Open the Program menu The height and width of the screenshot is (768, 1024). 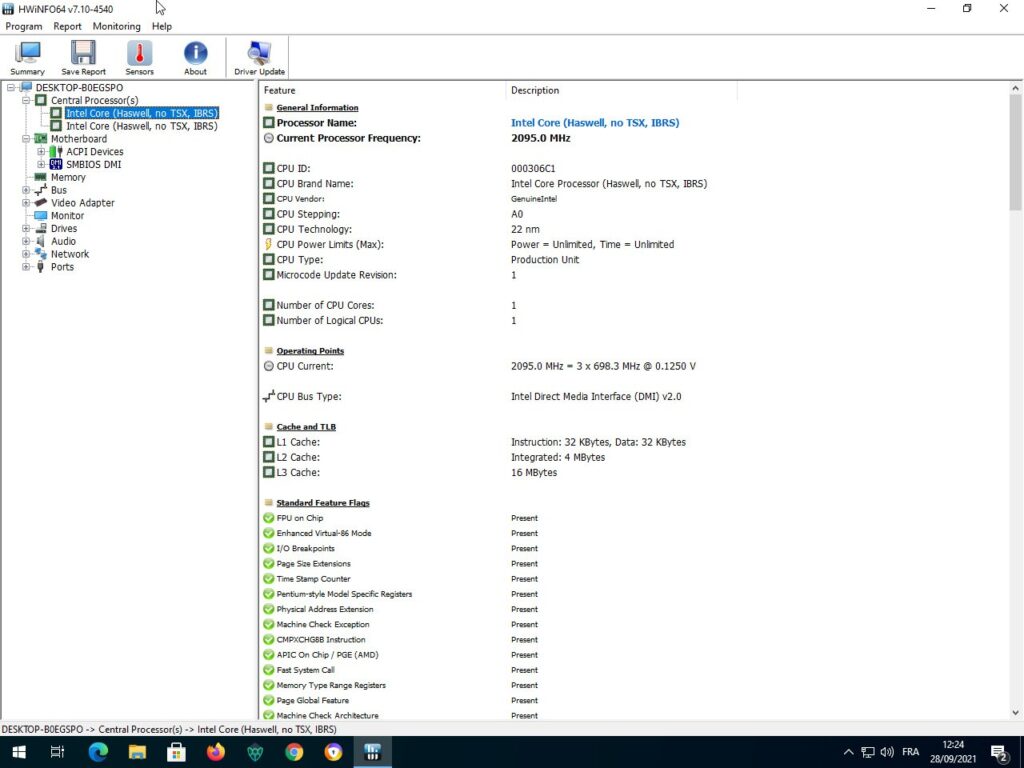click(24, 26)
